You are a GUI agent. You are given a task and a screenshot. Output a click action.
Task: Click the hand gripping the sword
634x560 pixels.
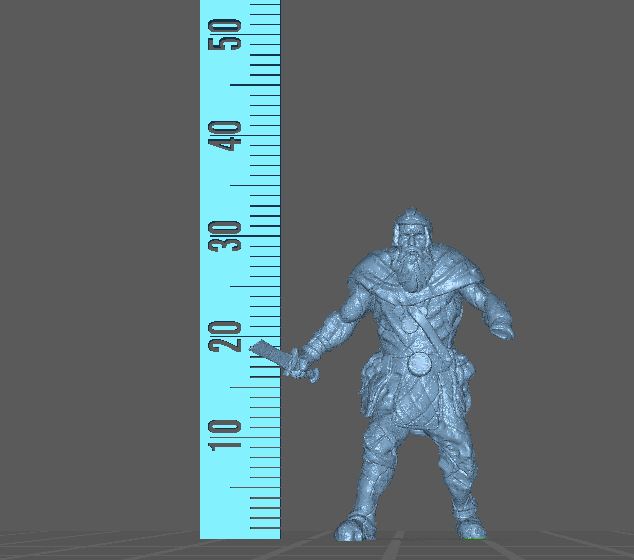point(301,361)
